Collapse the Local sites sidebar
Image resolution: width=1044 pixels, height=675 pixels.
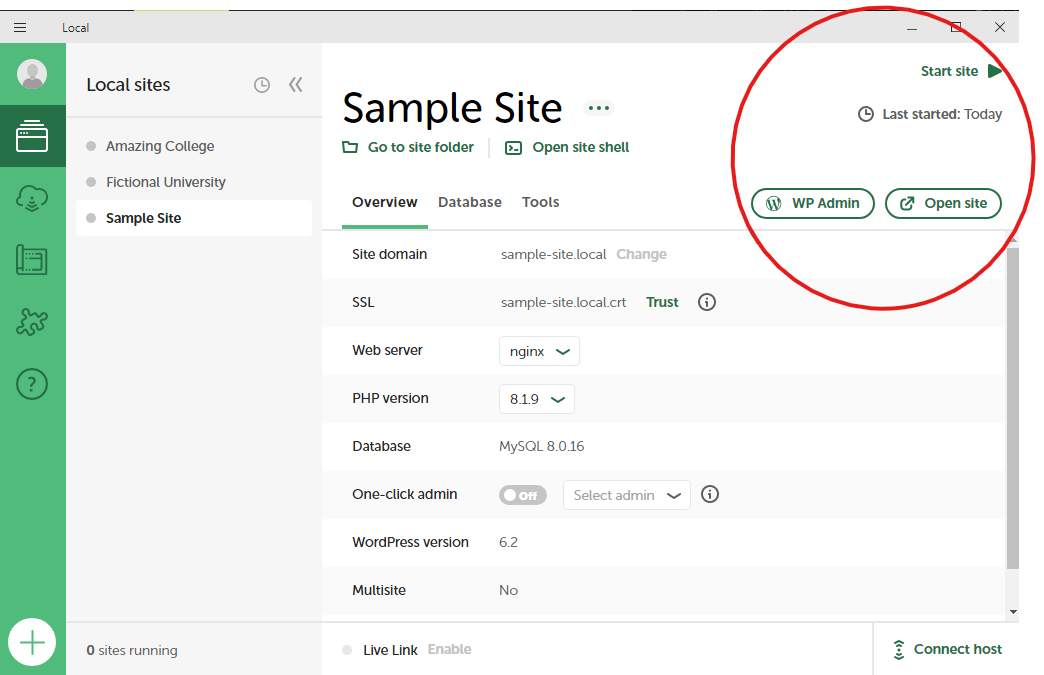pyautogui.click(x=296, y=85)
